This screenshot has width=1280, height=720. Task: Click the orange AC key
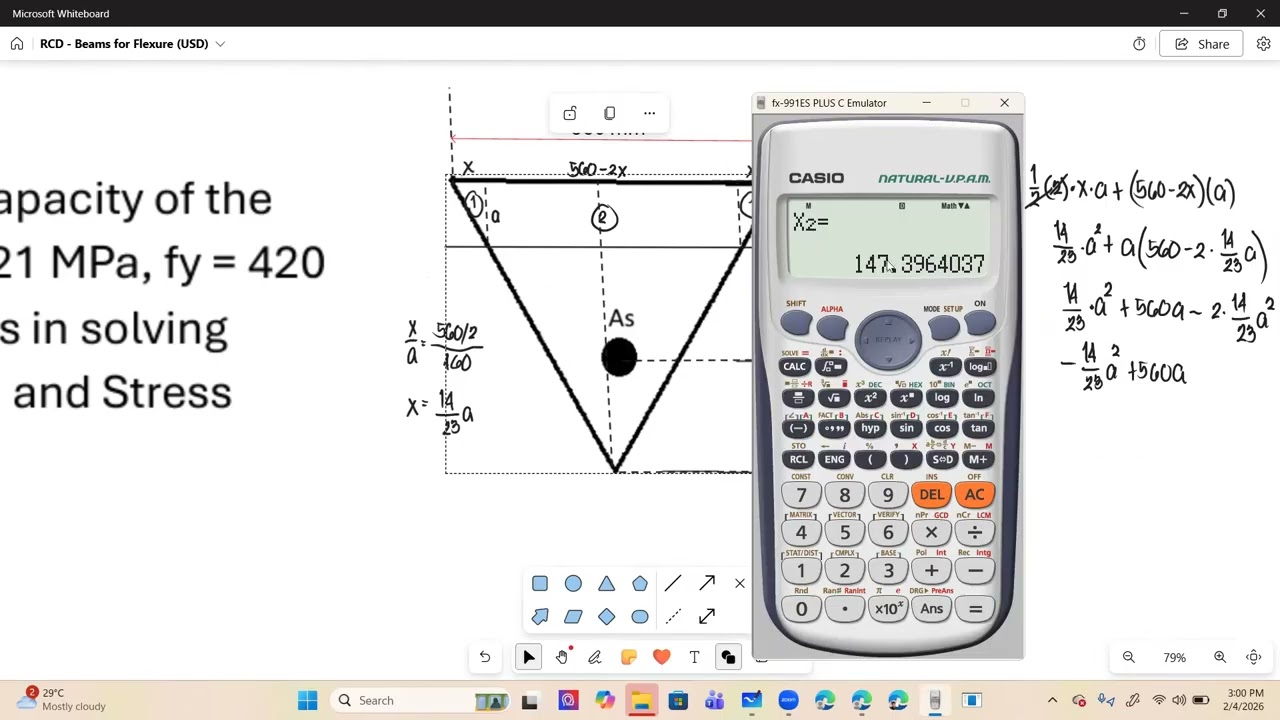[x=975, y=495]
